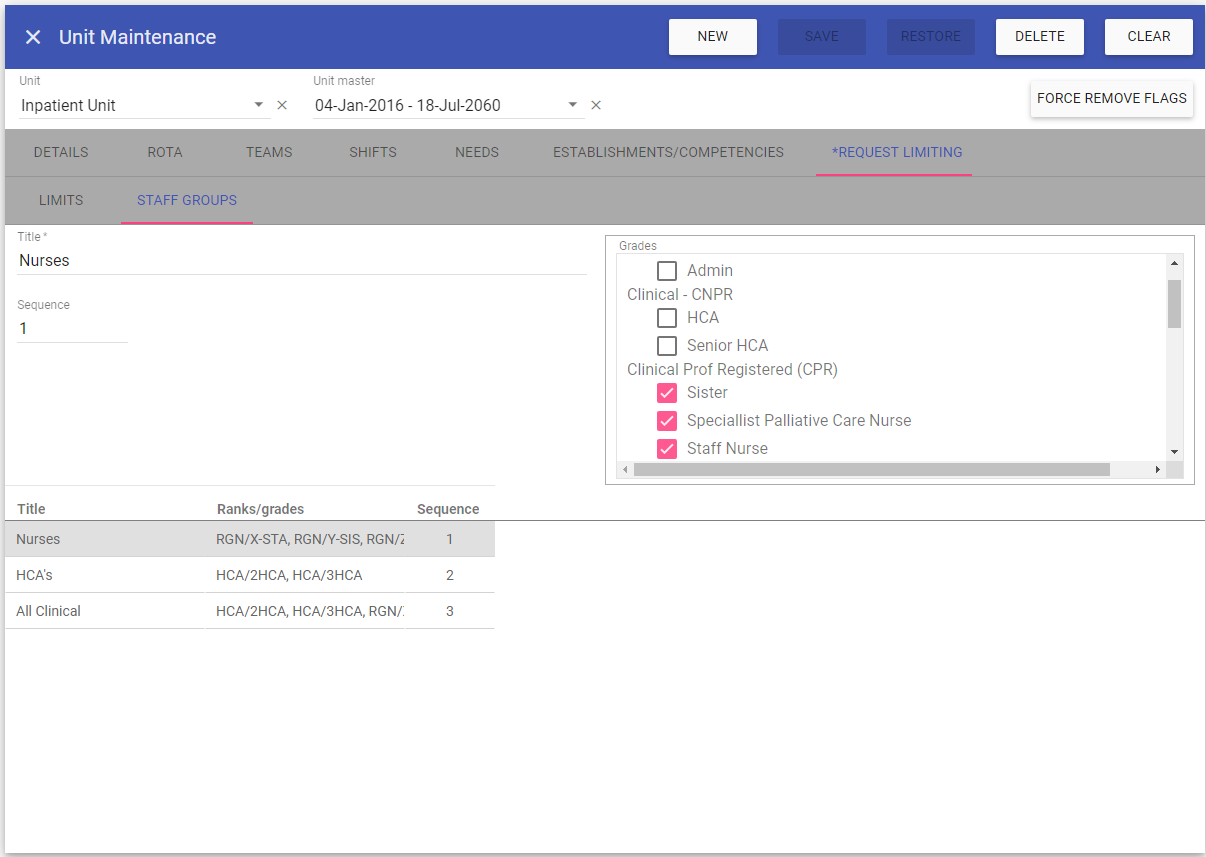
Task: Expand the Unit master dropdown
Action: click(572, 105)
